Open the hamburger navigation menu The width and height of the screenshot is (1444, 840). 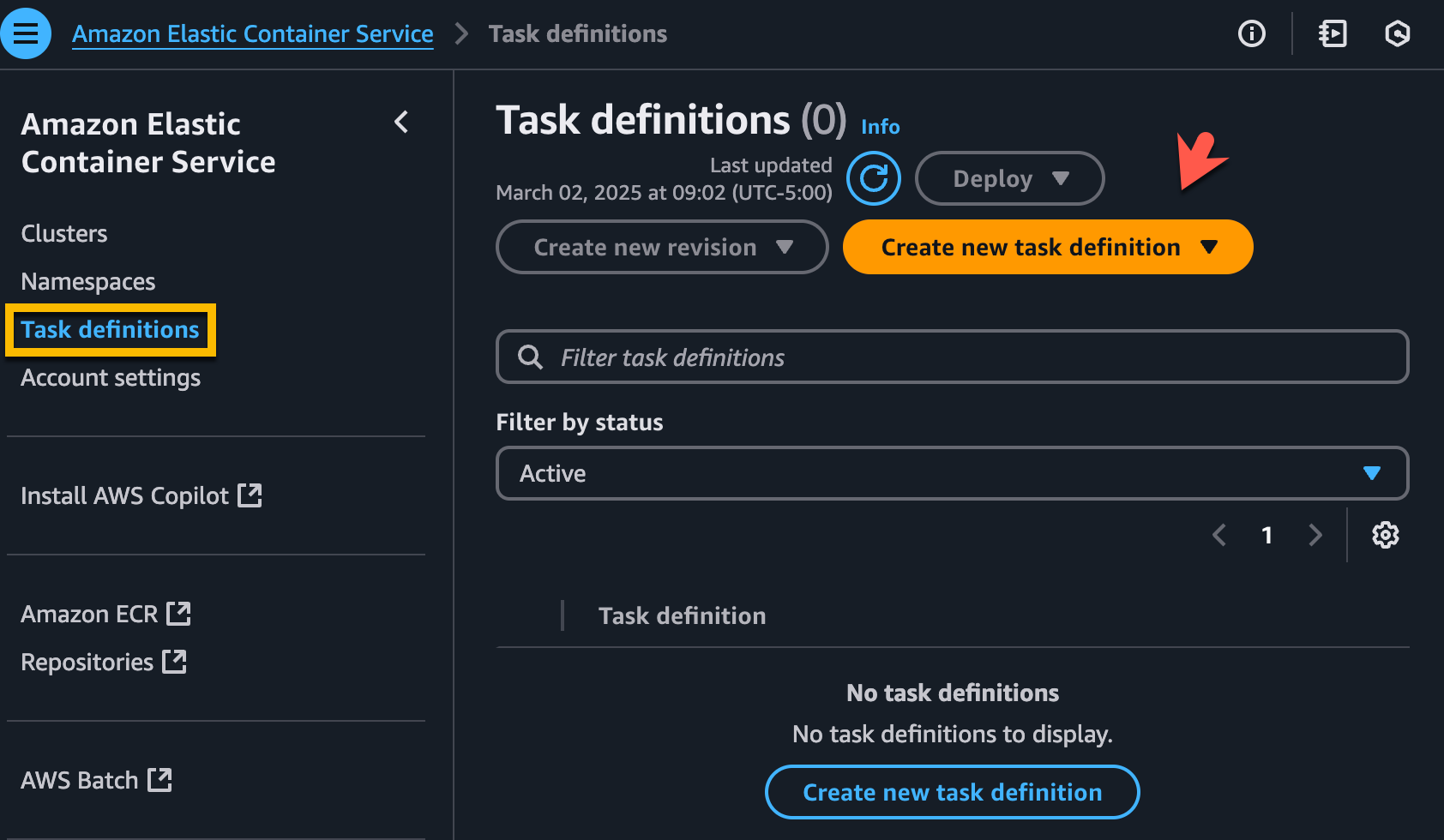coord(26,33)
